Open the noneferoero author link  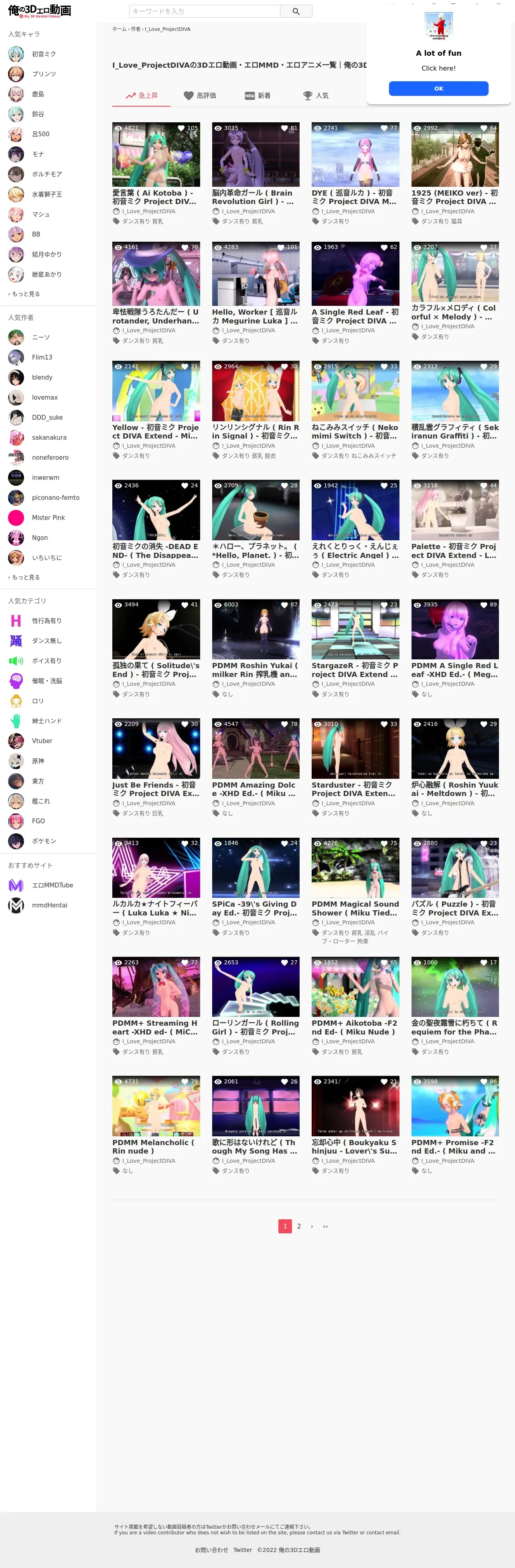pyautogui.click(x=51, y=458)
